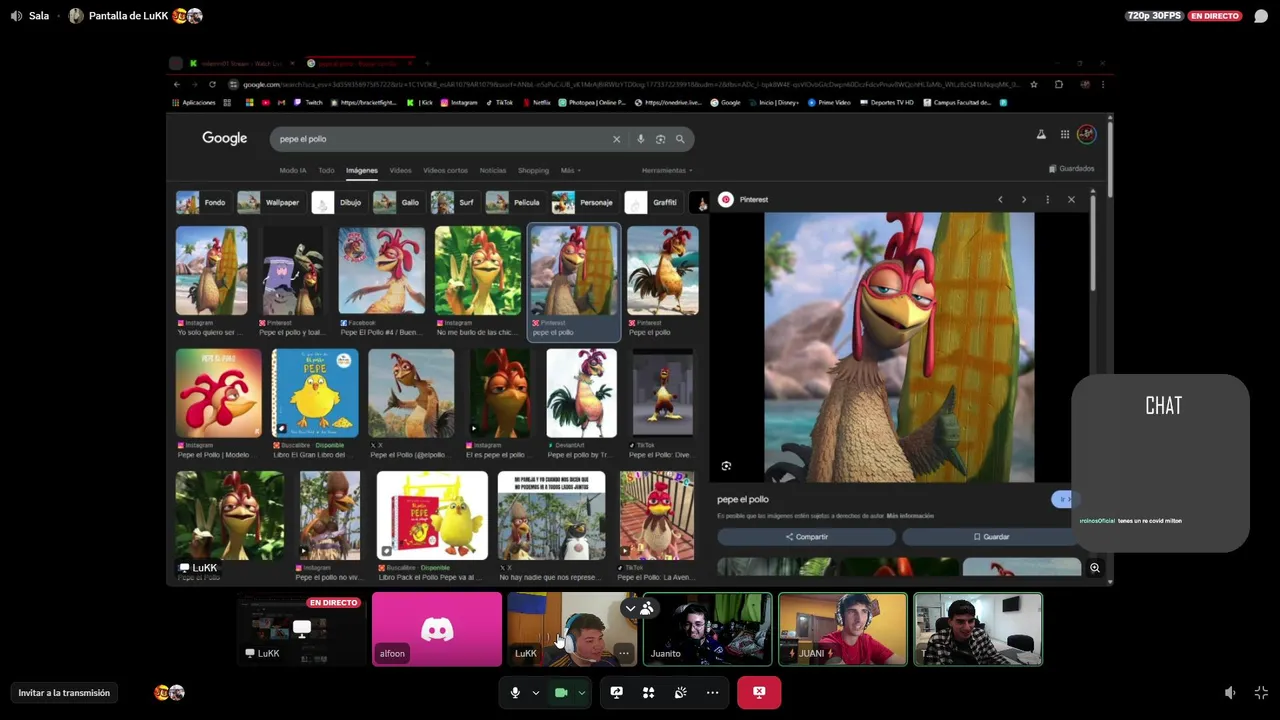The height and width of the screenshot is (720, 1280).
Task: Open the soundboard icon
Action: tap(680, 692)
